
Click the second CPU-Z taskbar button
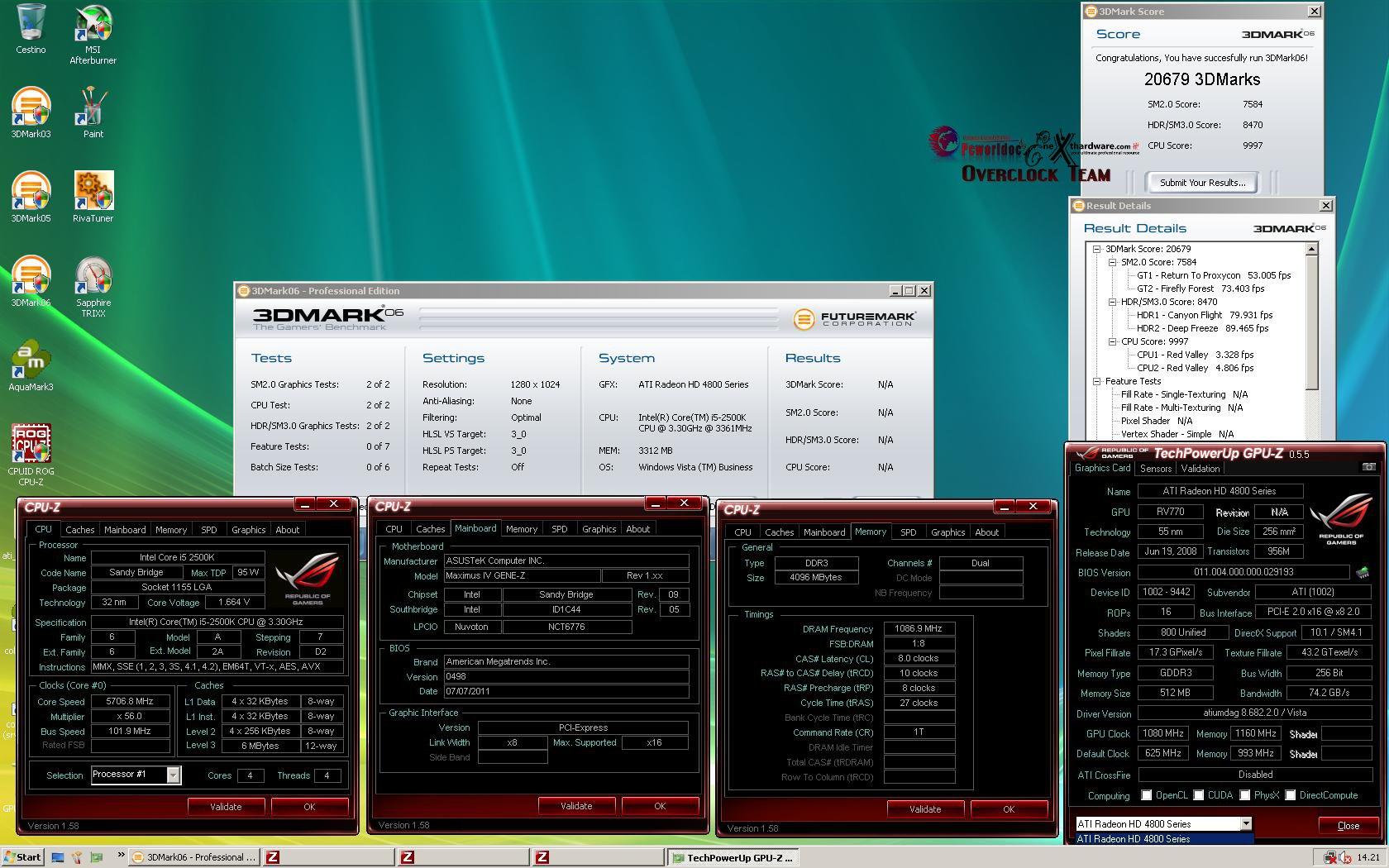click(x=462, y=857)
